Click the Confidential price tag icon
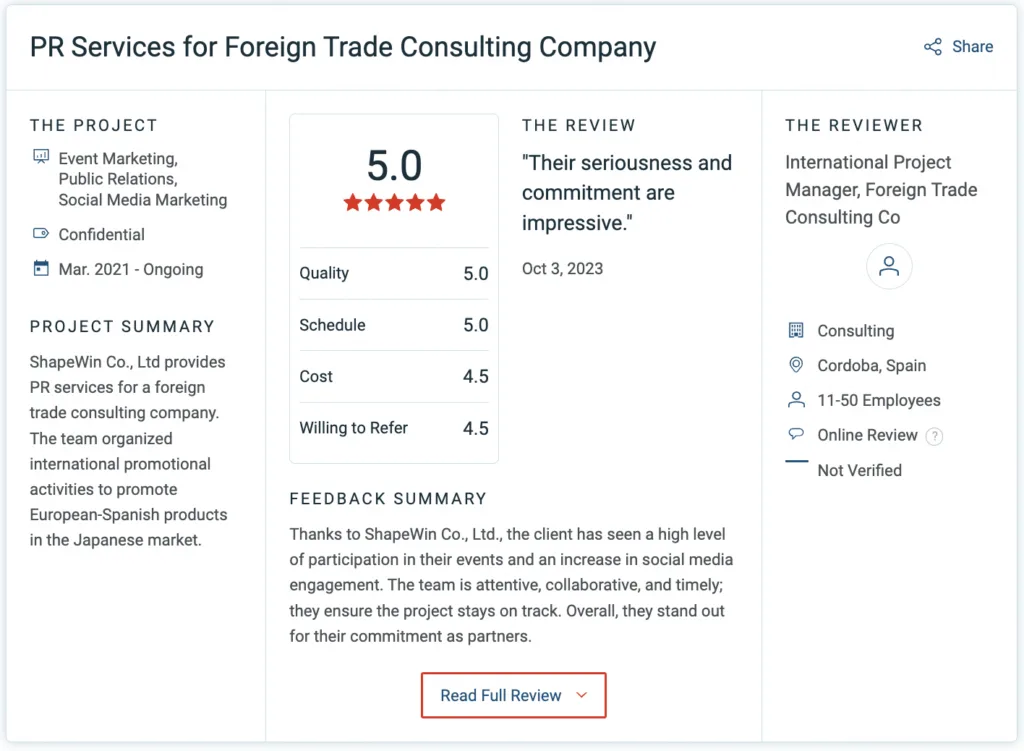1024x751 pixels. click(x=41, y=234)
